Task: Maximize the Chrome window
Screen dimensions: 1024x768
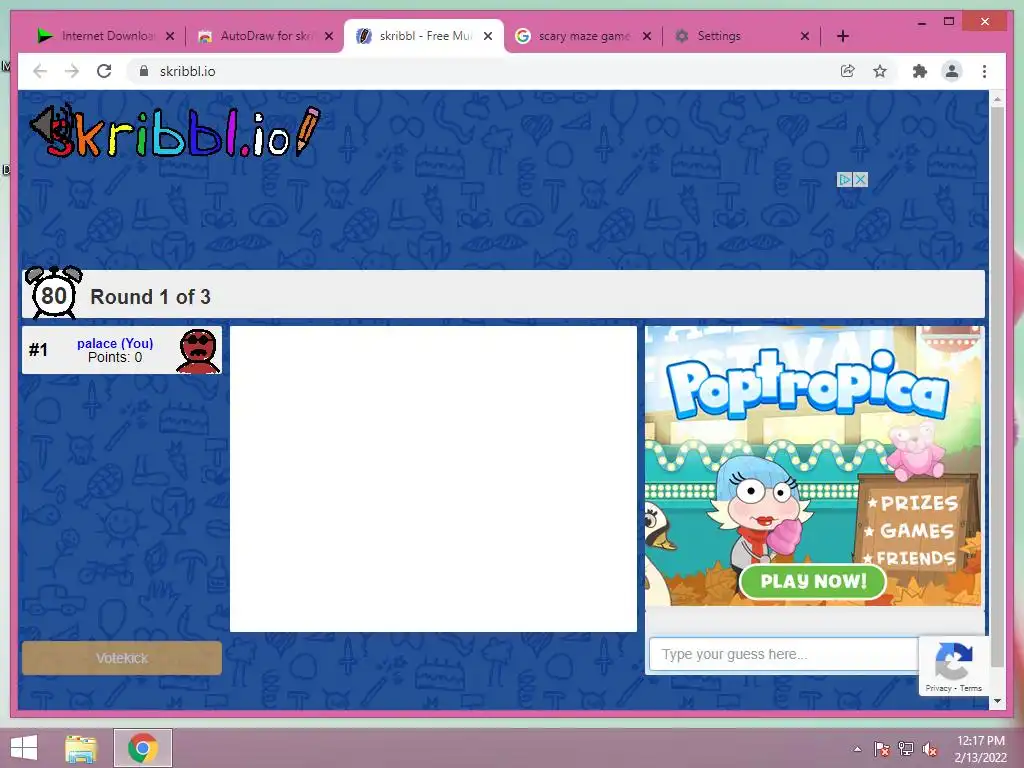Action: (x=949, y=22)
